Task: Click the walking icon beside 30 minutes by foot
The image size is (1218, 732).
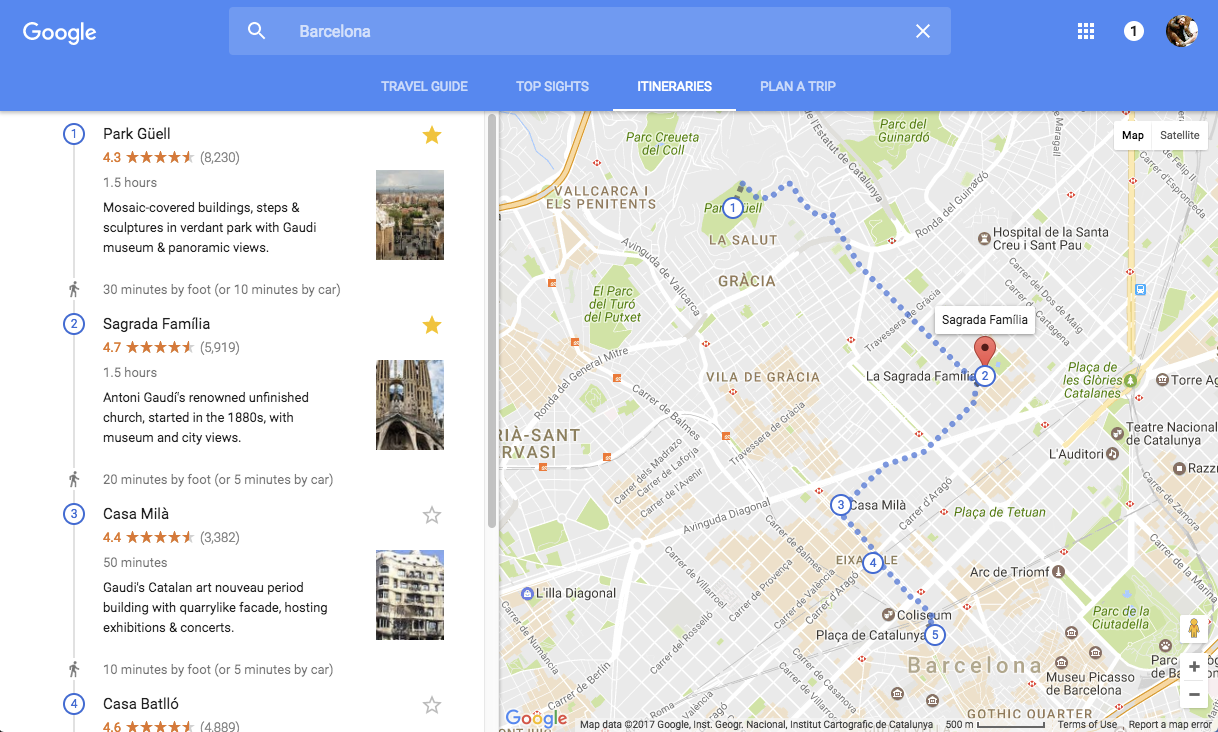Action: (x=74, y=290)
